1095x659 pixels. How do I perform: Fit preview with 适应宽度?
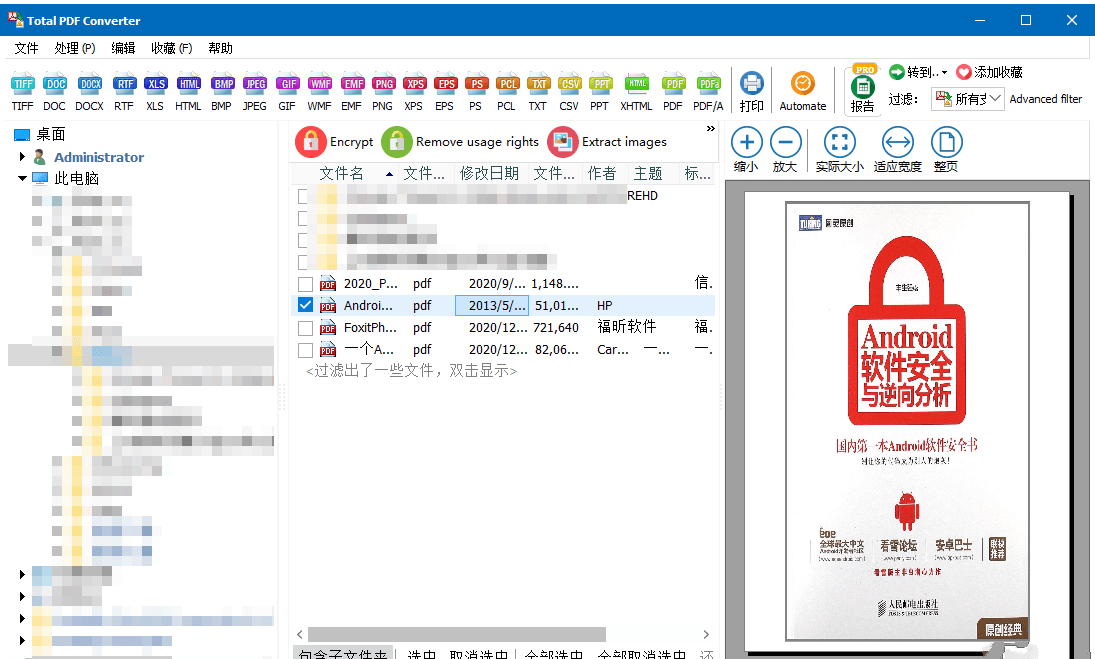point(897,149)
